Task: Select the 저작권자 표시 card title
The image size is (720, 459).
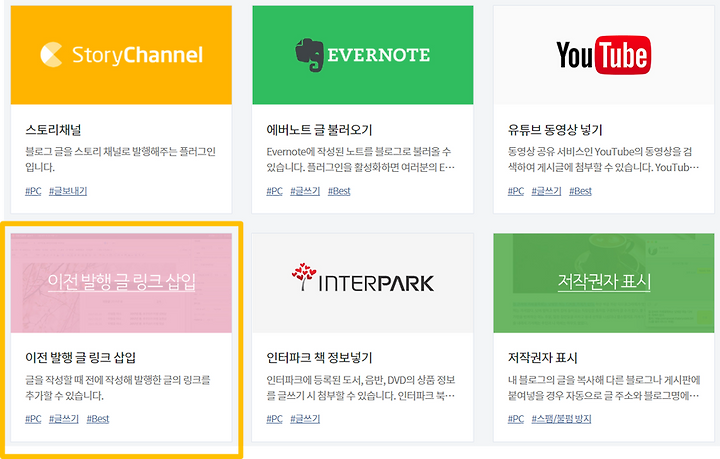Action: (x=542, y=358)
